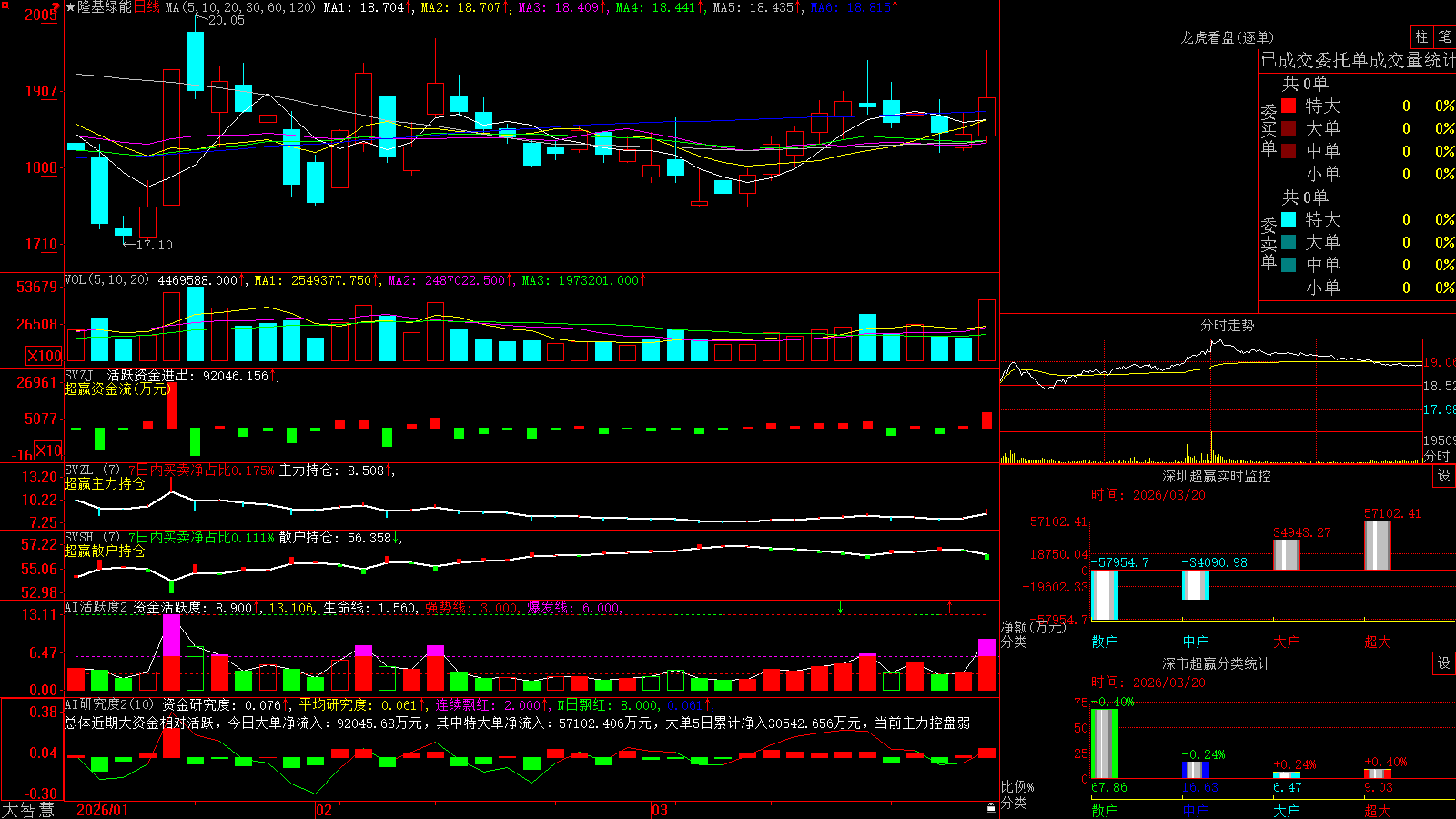Click the 日线 period label

pos(147,7)
